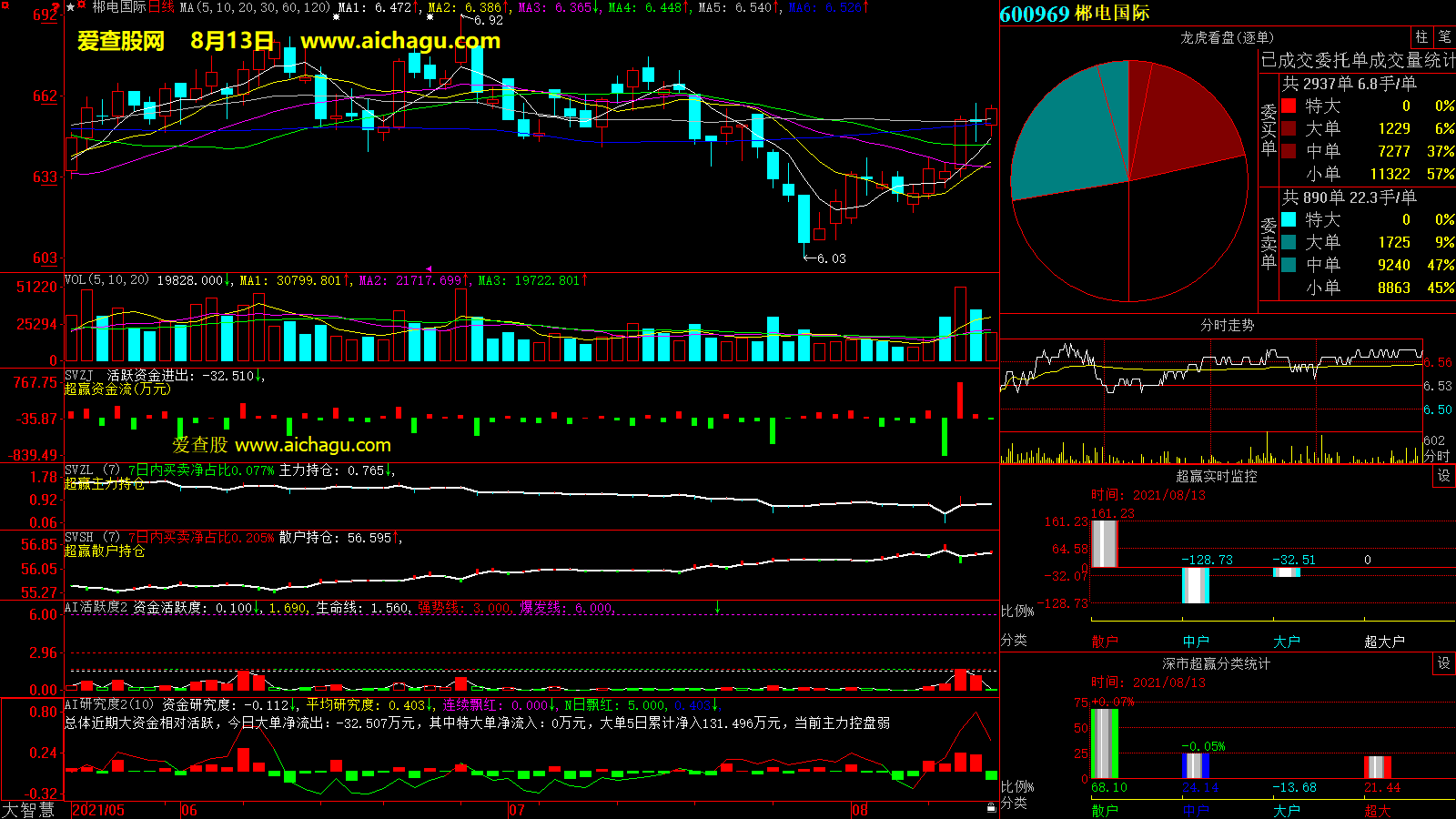Click the 笔 tick view button
The width and height of the screenshot is (1456, 819).
pyautogui.click(x=1444, y=37)
